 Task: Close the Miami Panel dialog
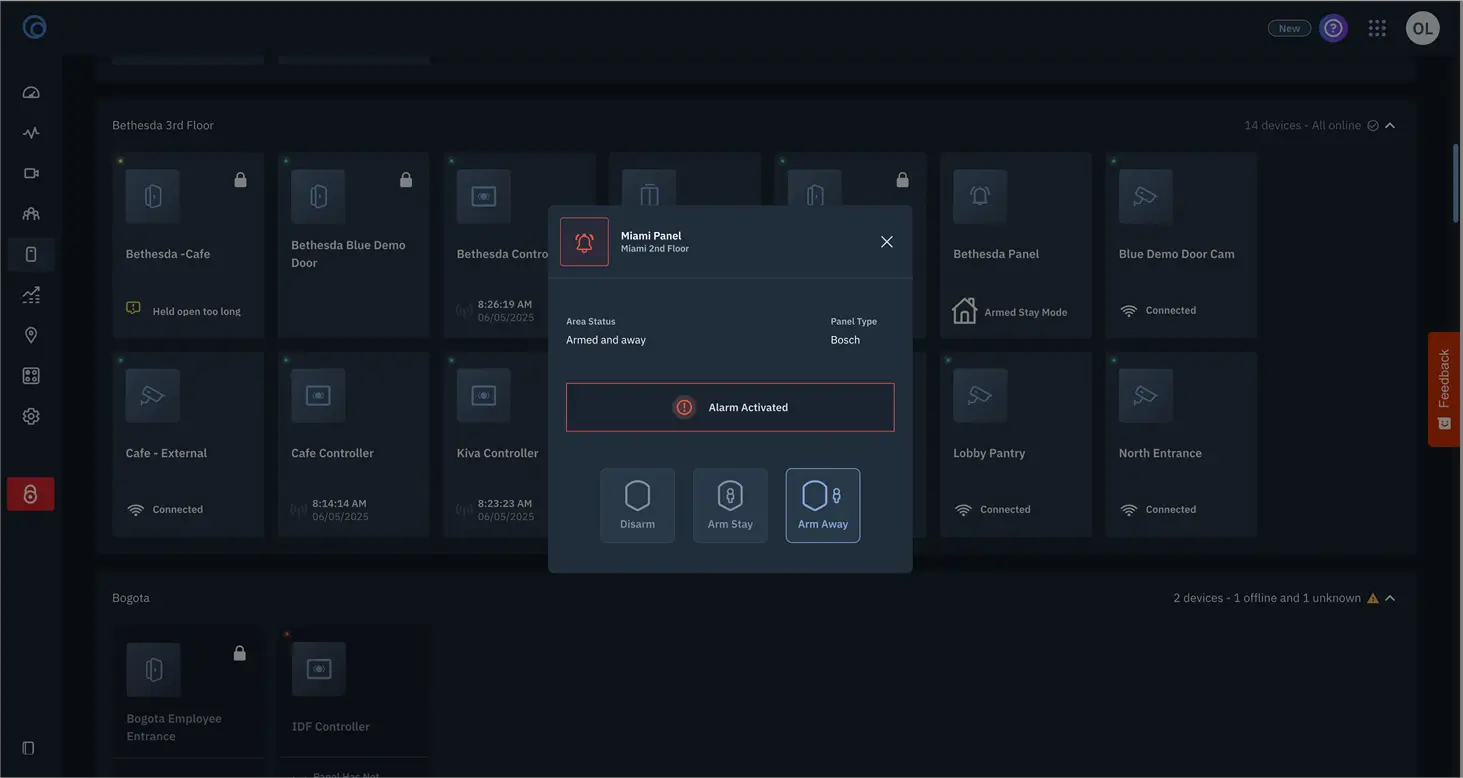(x=886, y=242)
